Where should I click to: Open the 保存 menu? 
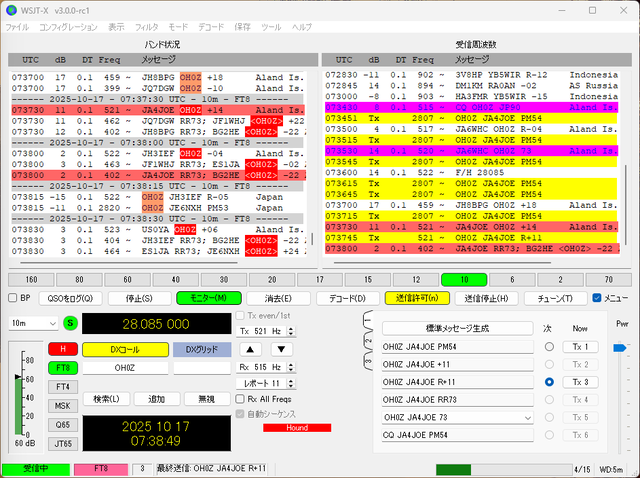[242, 27]
